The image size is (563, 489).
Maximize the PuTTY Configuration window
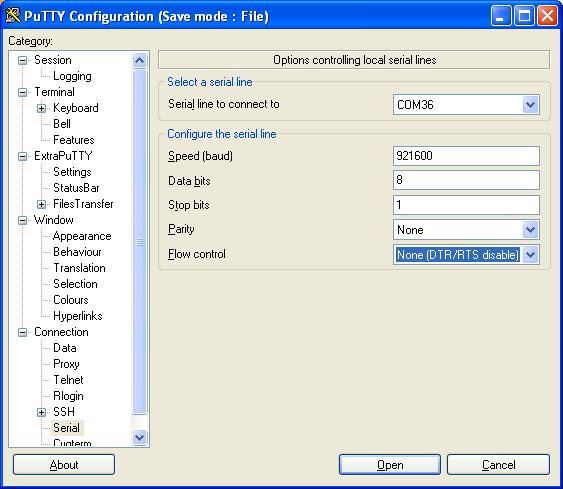(x=524, y=16)
